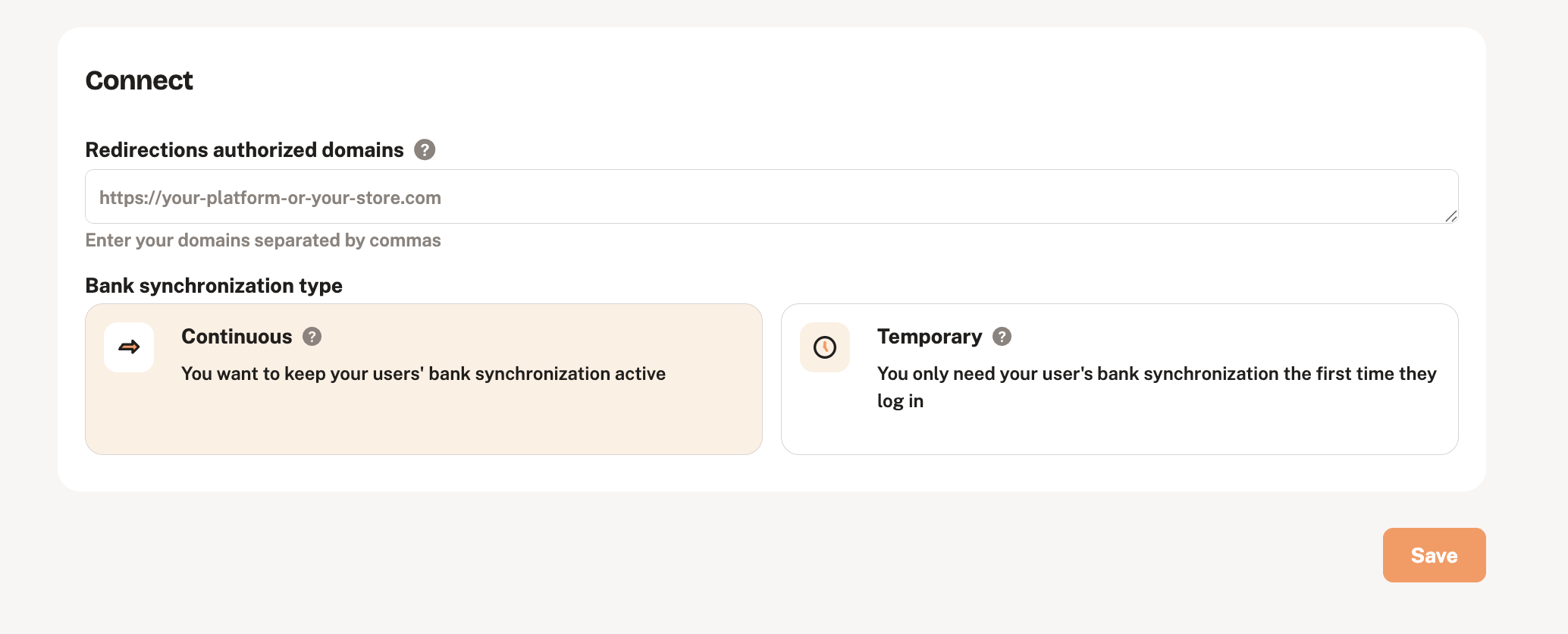Image resolution: width=1568 pixels, height=634 pixels.
Task: Save the Connect settings
Action: pyautogui.click(x=1435, y=555)
